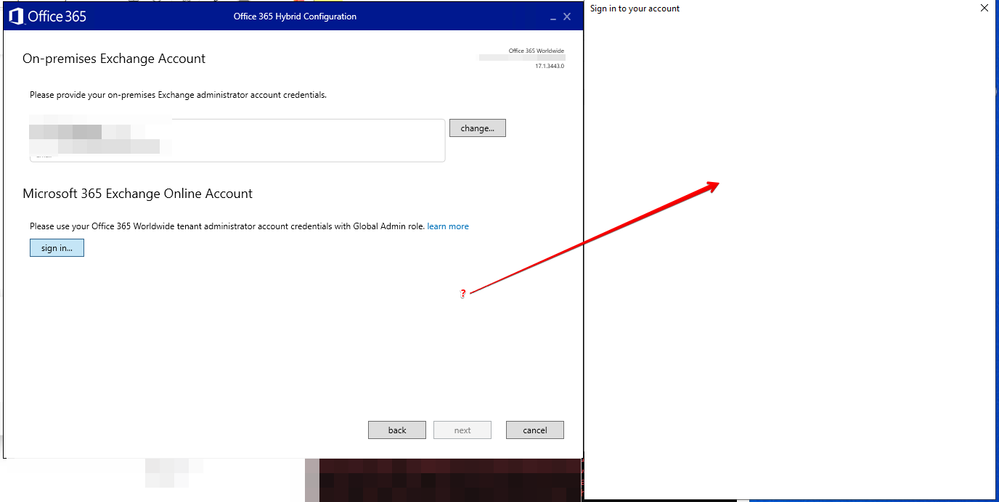Click the Global Admin role instruction text
The height and width of the screenshot is (502, 999).
point(227,226)
